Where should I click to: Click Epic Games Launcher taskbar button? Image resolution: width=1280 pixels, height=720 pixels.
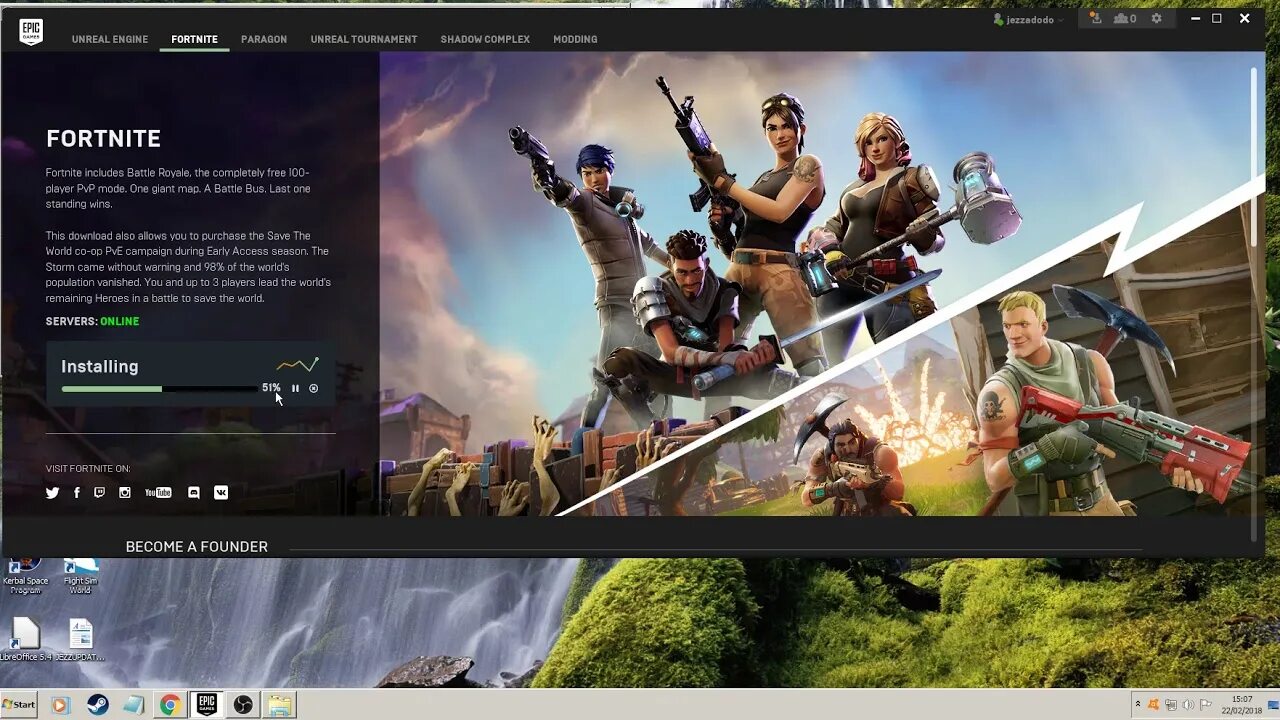206,705
